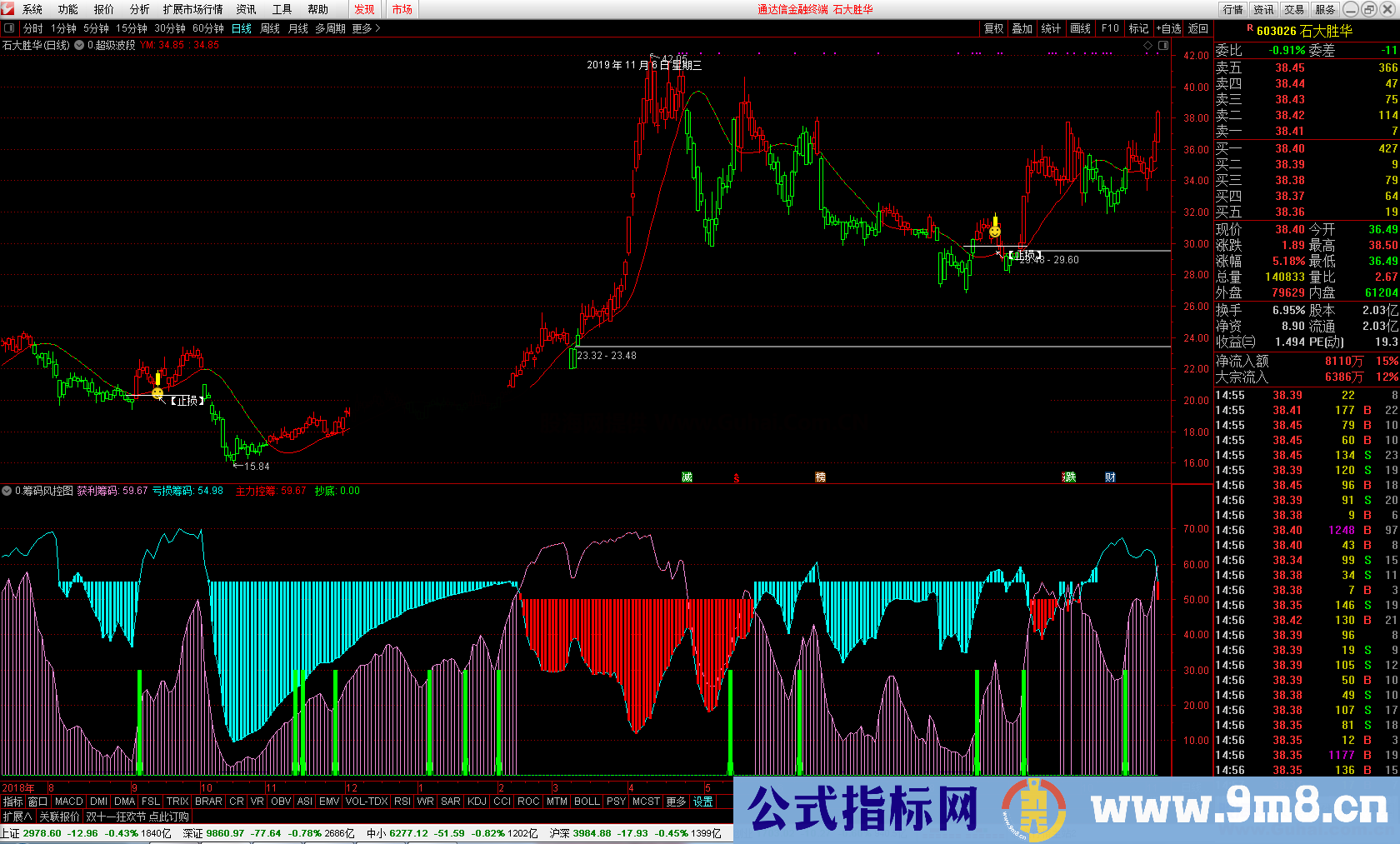Select the MACD indicator tab
The height and width of the screenshot is (844, 1400).
pos(69,802)
